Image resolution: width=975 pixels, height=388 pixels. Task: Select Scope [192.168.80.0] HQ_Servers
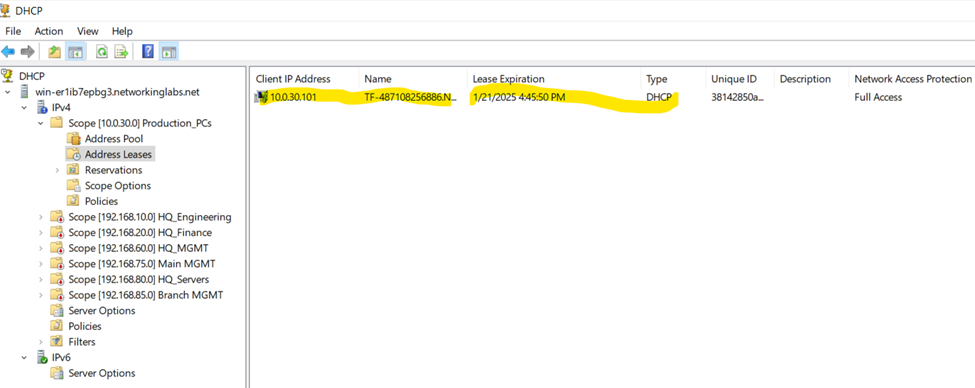tap(139, 279)
